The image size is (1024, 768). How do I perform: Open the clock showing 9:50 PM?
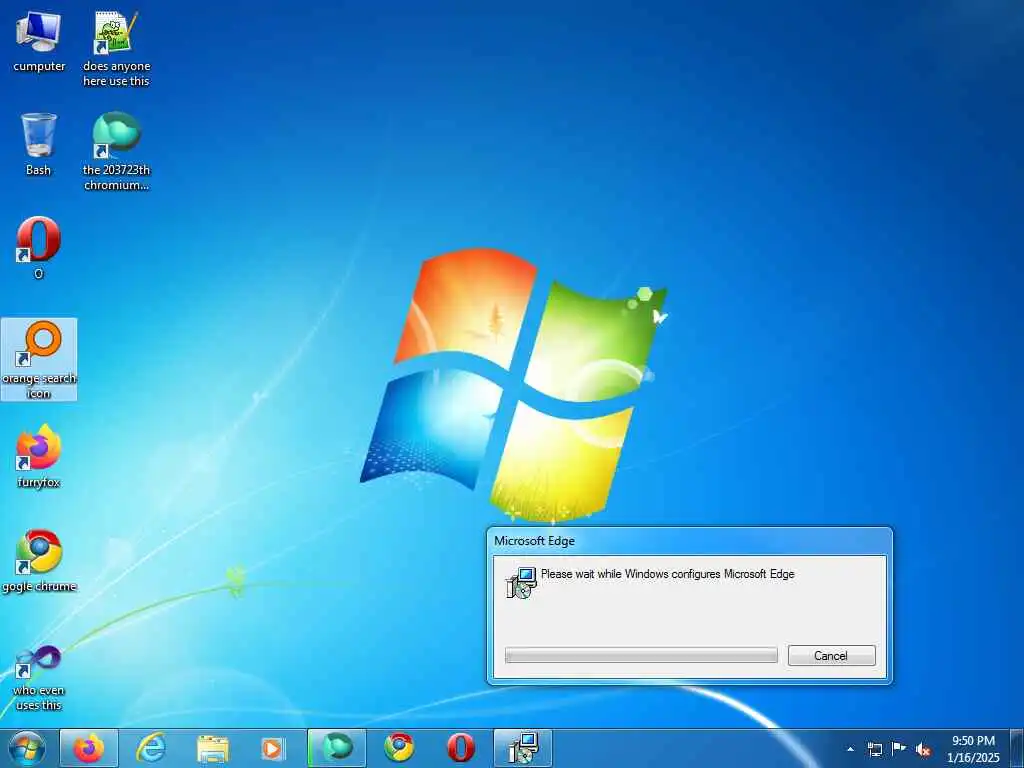pos(973,741)
